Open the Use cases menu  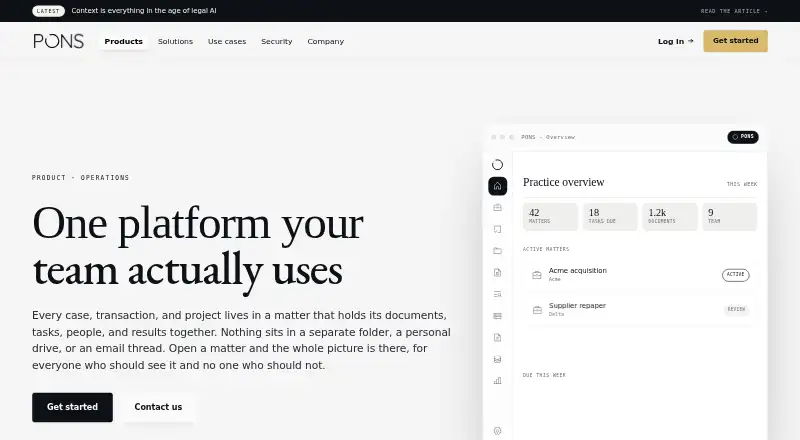227,41
